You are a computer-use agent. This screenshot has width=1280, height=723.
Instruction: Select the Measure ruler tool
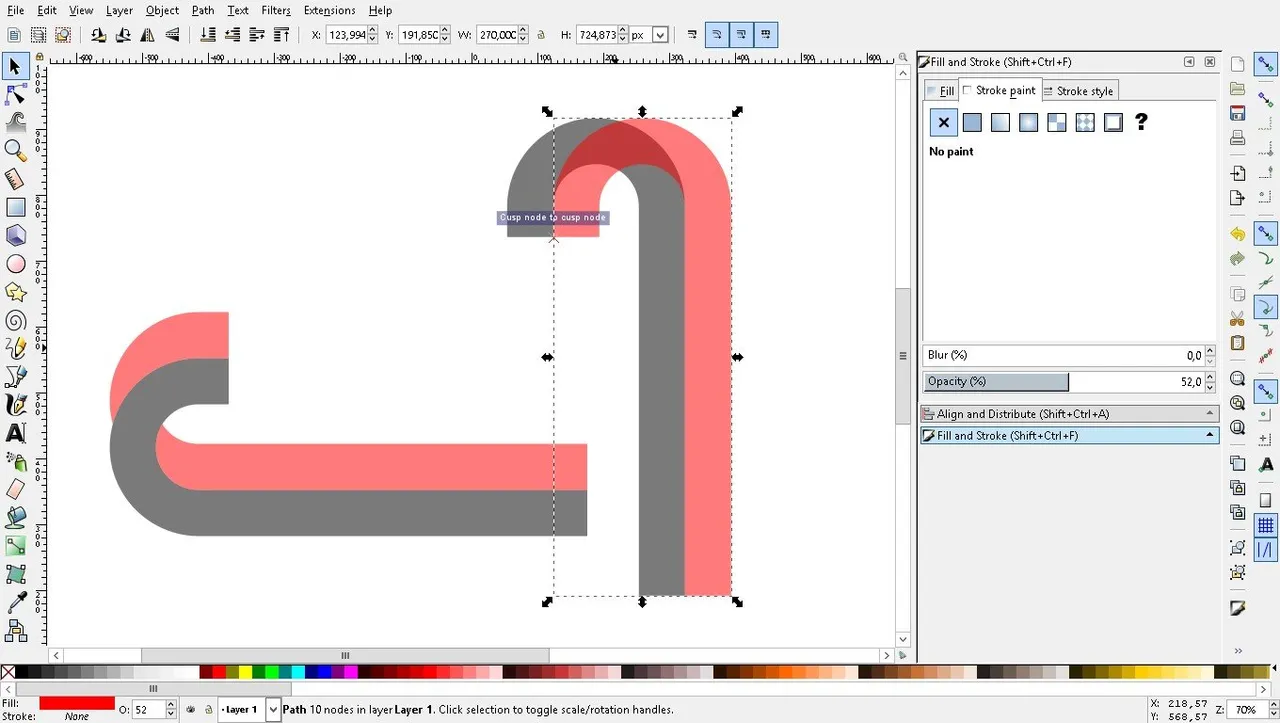15,179
